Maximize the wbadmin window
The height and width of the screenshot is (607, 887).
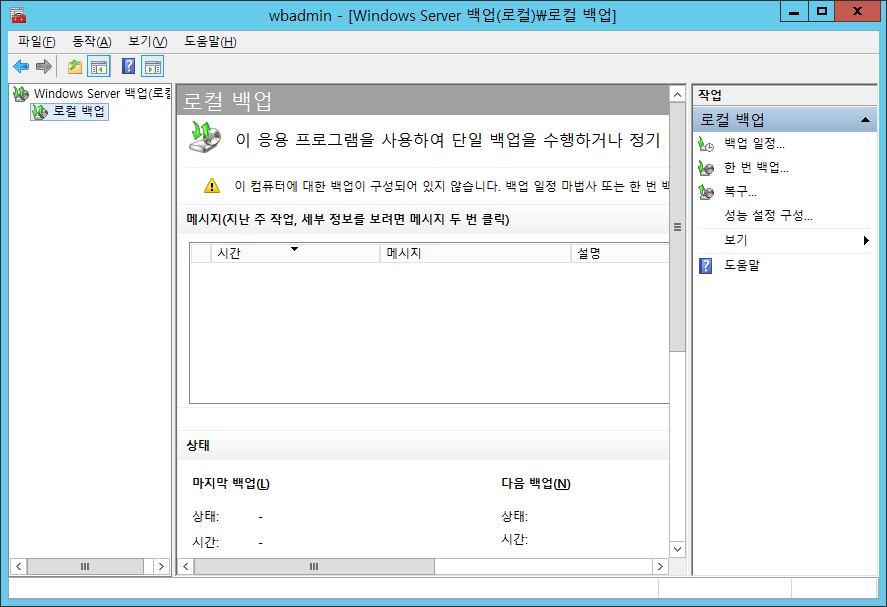coord(821,11)
